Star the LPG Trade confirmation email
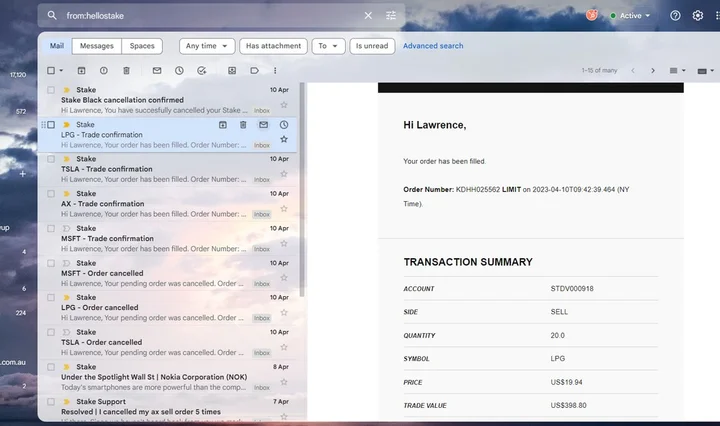The image size is (720, 426). pos(284,139)
